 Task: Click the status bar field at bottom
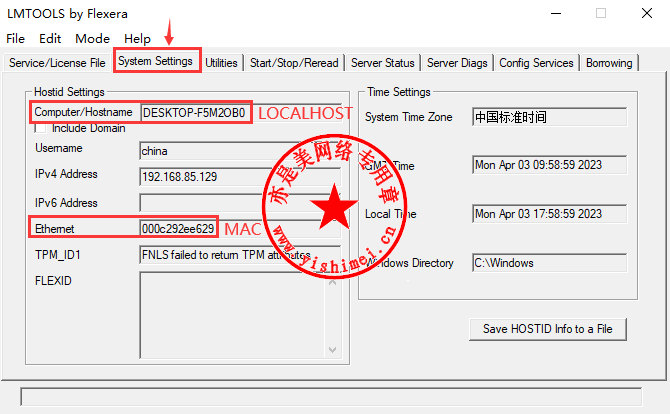[x=331, y=397]
